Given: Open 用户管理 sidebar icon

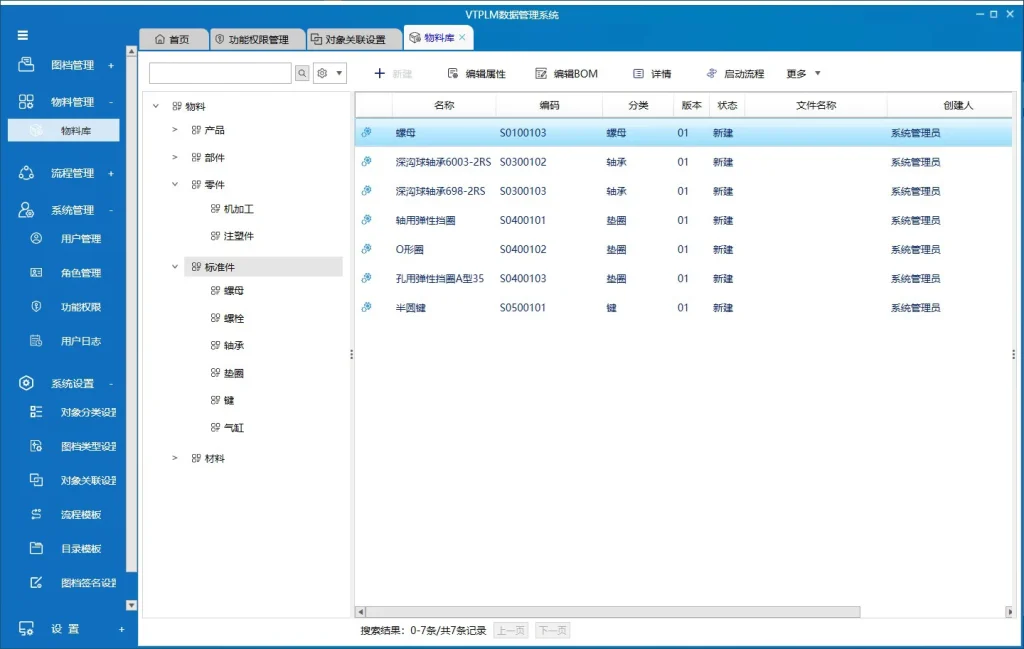Looking at the screenshot, I should point(36,238).
